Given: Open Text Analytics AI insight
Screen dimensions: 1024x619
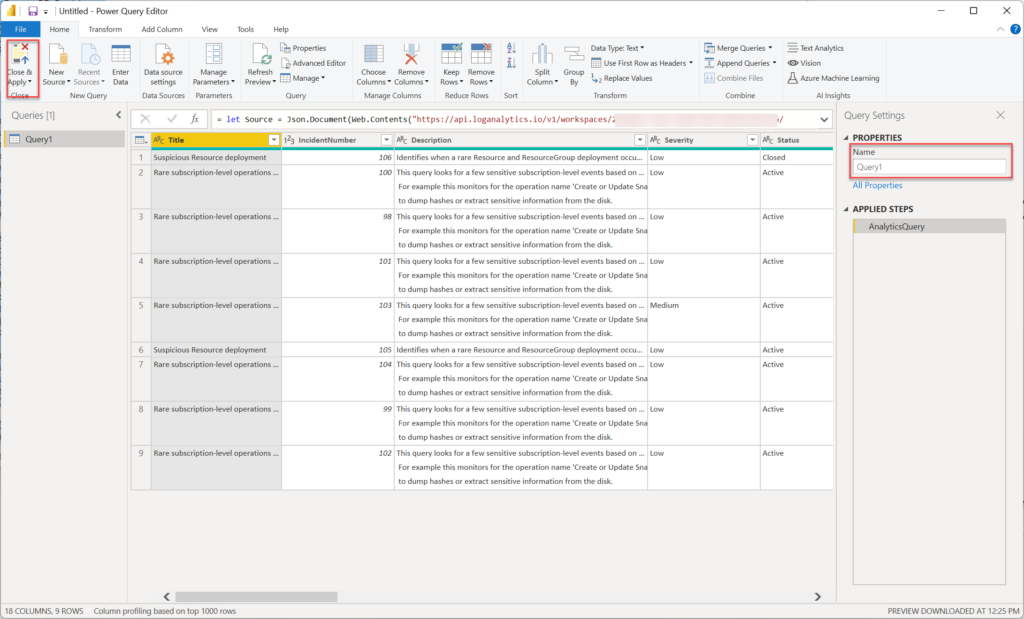Looking at the screenshot, I should tap(815, 48).
